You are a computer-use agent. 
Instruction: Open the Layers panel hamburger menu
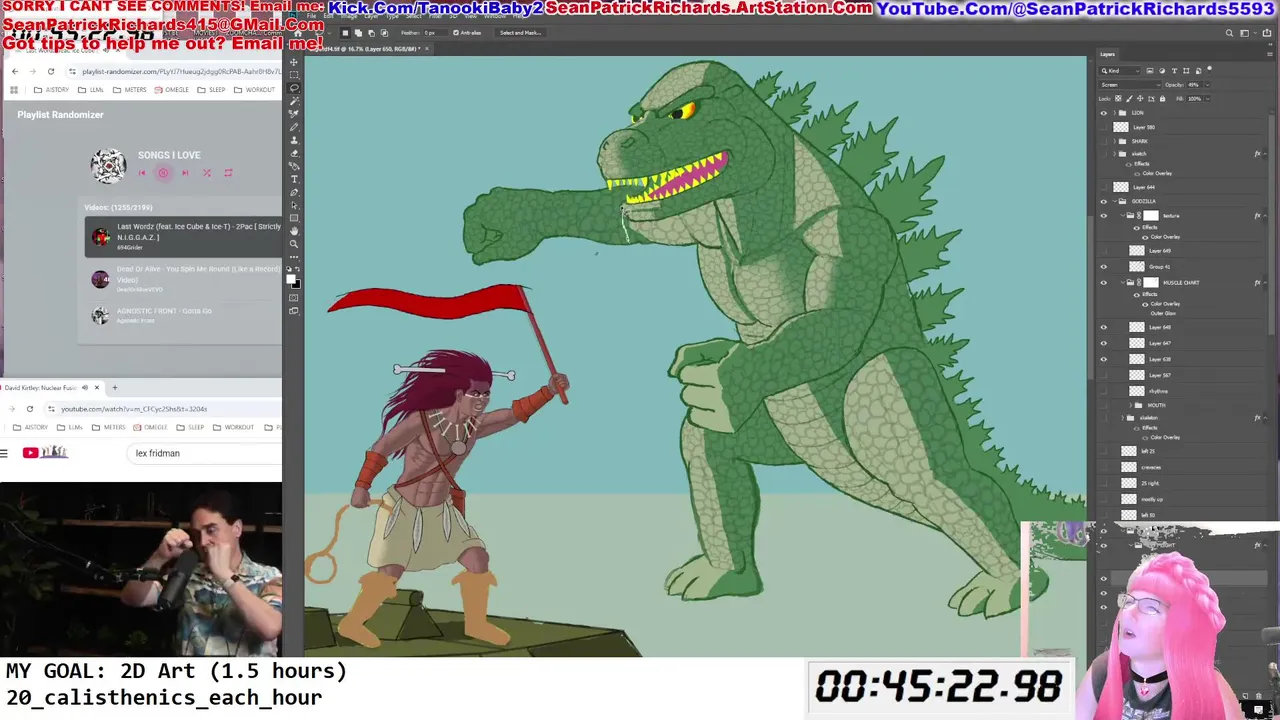pos(1270,54)
